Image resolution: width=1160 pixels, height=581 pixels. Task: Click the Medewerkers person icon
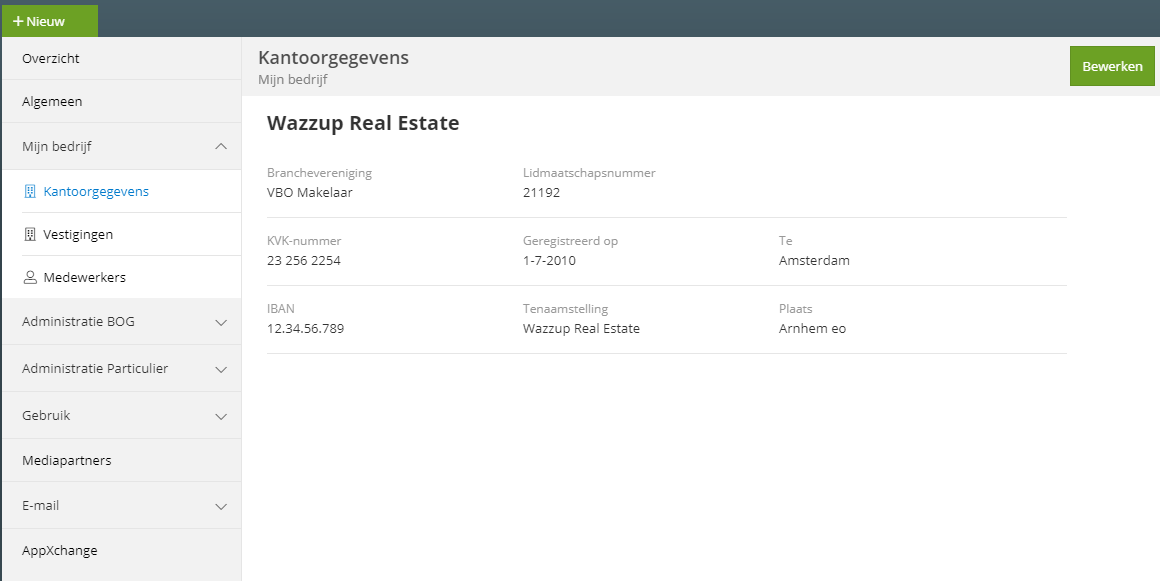[30, 278]
